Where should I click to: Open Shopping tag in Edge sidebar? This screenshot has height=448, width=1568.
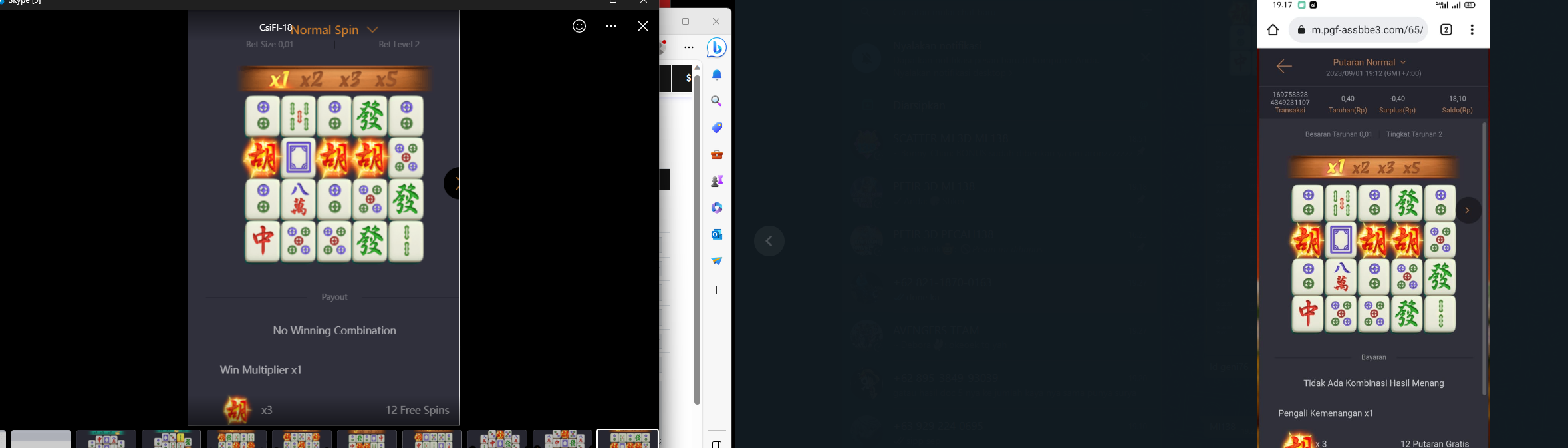click(x=716, y=128)
